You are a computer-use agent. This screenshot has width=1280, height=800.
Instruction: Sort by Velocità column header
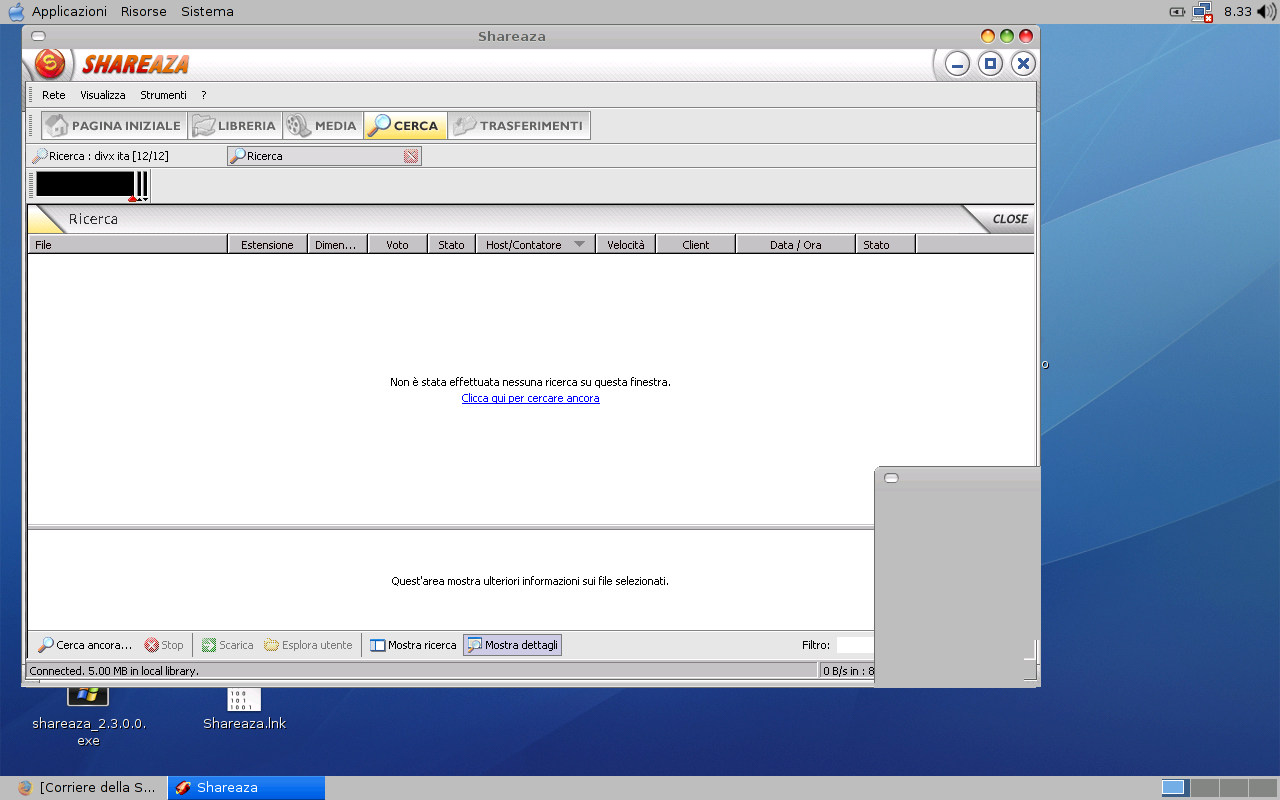tap(626, 245)
